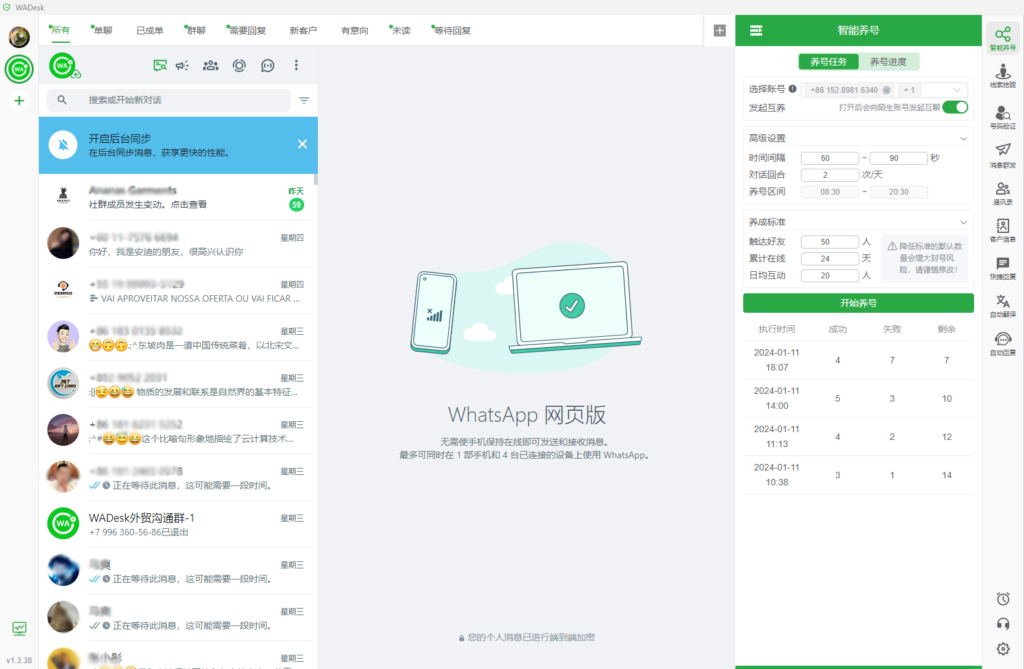Image resolution: width=1024 pixels, height=669 pixels.
Task: Open the status ring icon
Action: [x=239, y=65]
